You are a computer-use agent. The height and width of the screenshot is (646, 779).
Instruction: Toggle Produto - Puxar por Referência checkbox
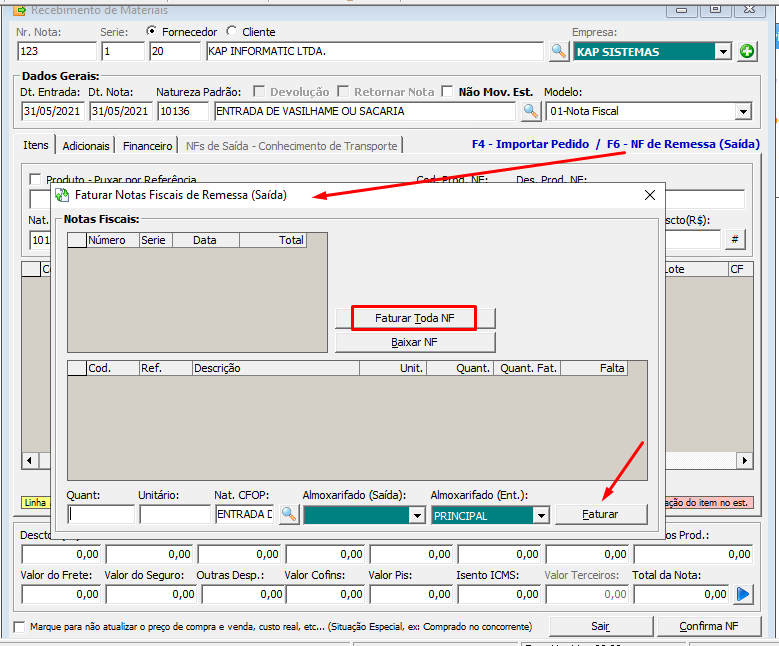pyautogui.click(x=36, y=179)
